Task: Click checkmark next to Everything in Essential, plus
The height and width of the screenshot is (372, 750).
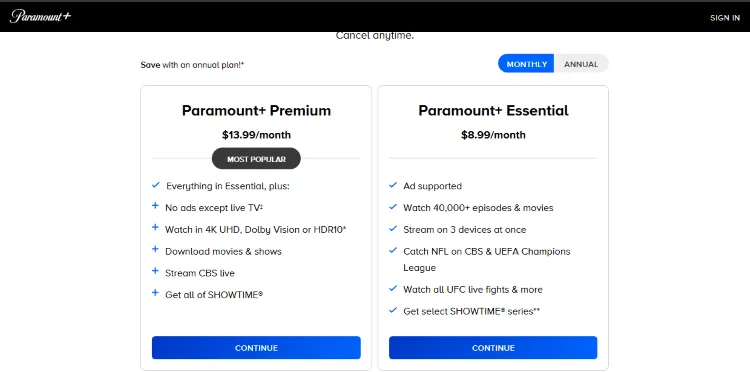Action: click(155, 185)
